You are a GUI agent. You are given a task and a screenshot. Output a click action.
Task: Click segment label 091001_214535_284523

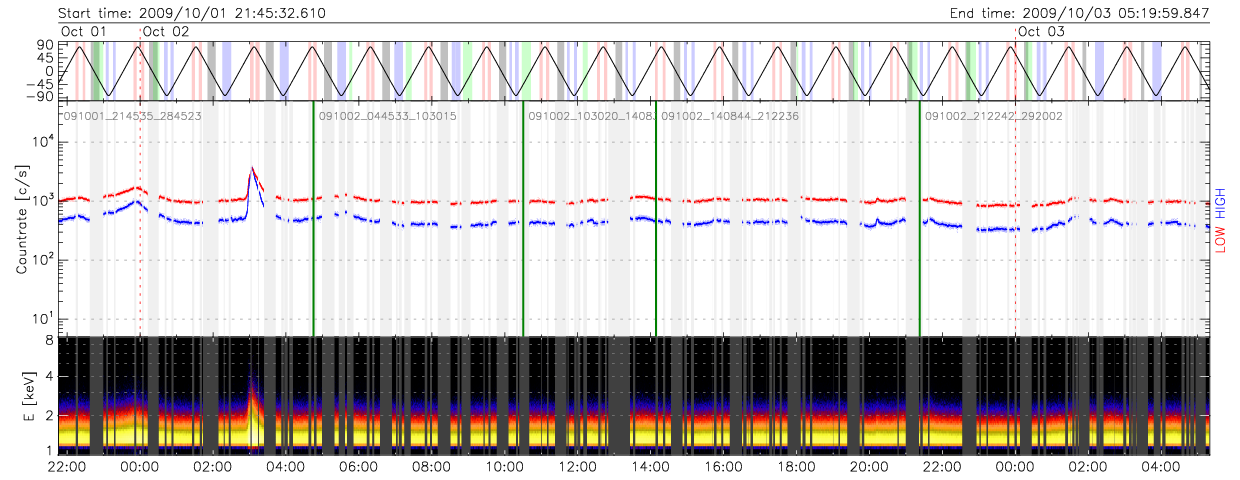tap(133, 116)
